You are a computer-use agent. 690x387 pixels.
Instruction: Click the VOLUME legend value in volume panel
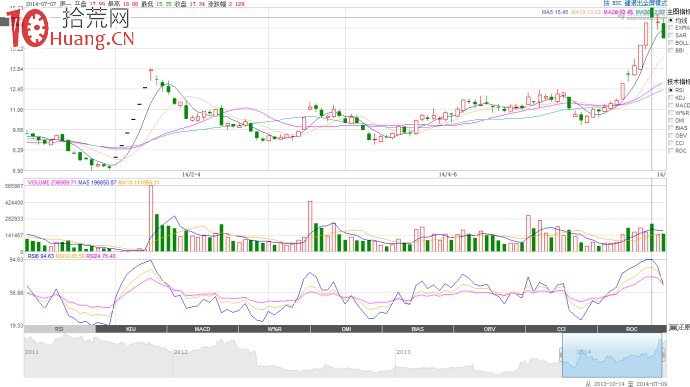tap(52, 182)
